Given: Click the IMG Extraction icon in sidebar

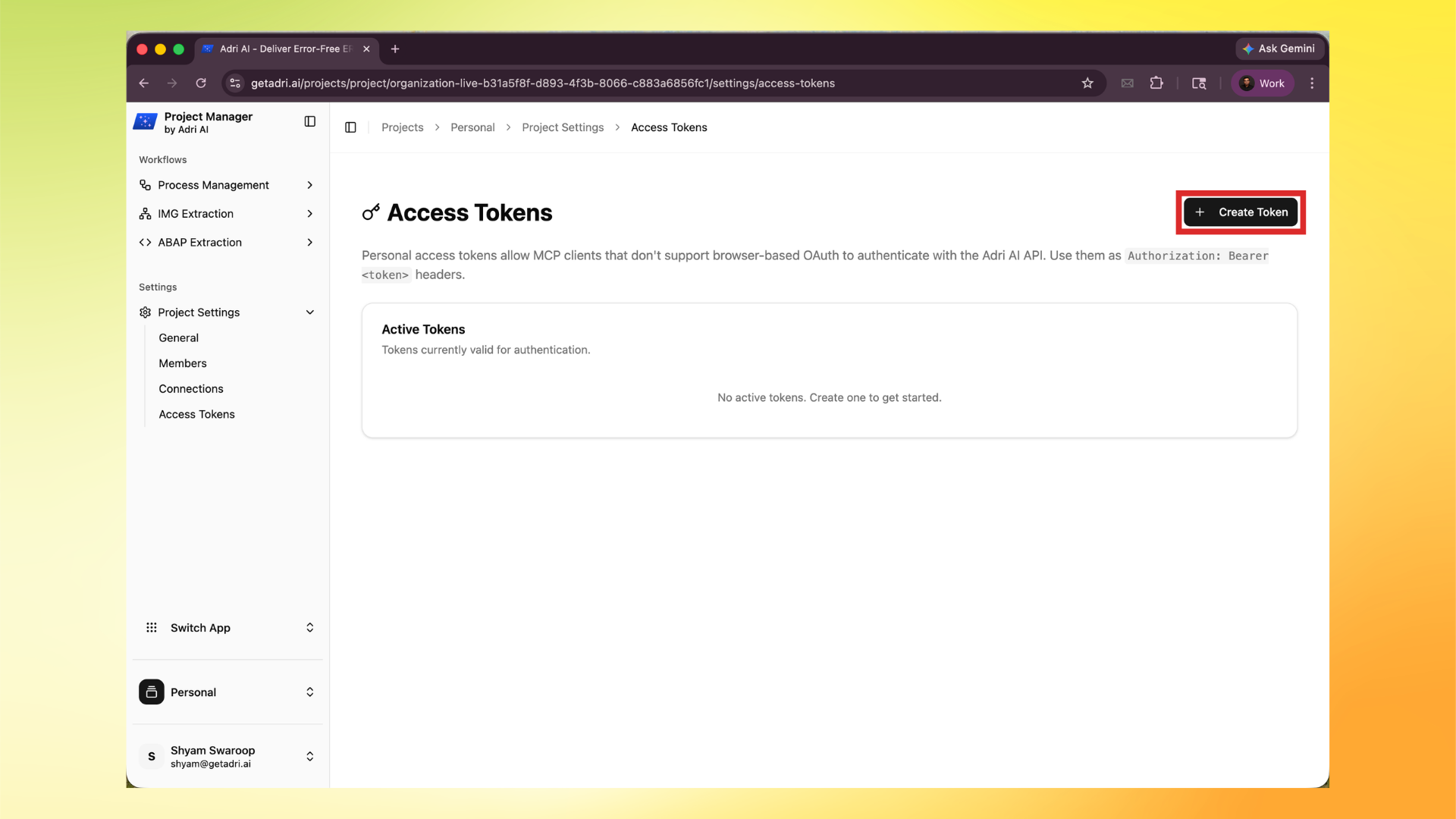Looking at the screenshot, I should [145, 213].
